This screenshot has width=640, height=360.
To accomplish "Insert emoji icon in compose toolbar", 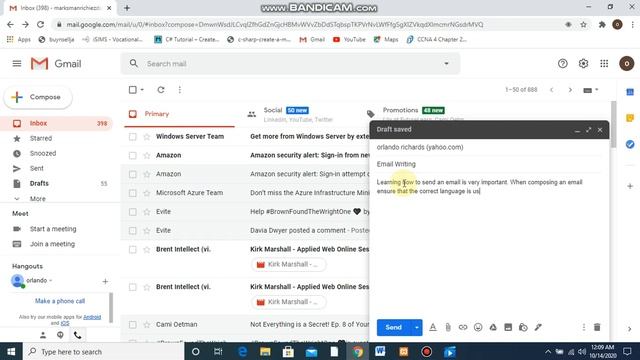I will [478, 327].
